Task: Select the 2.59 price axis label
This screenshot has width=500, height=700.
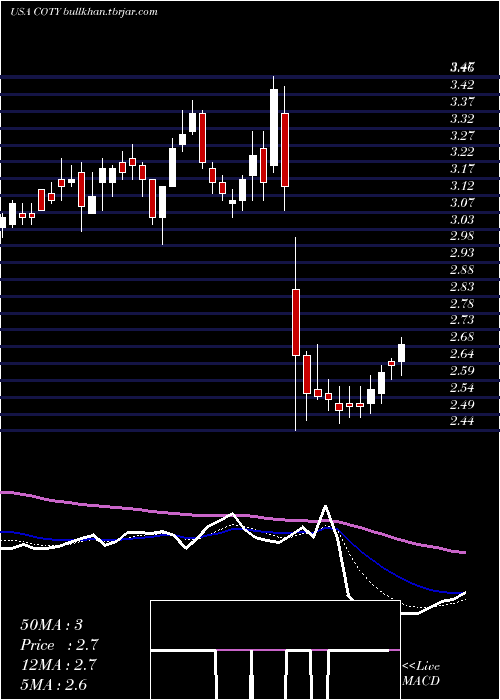Action: [462, 371]
